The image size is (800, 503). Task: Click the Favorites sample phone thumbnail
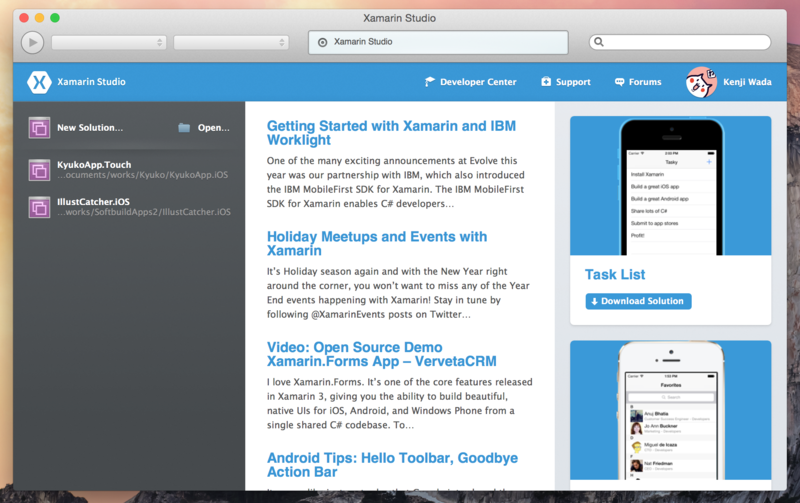[x=670, y=410]
